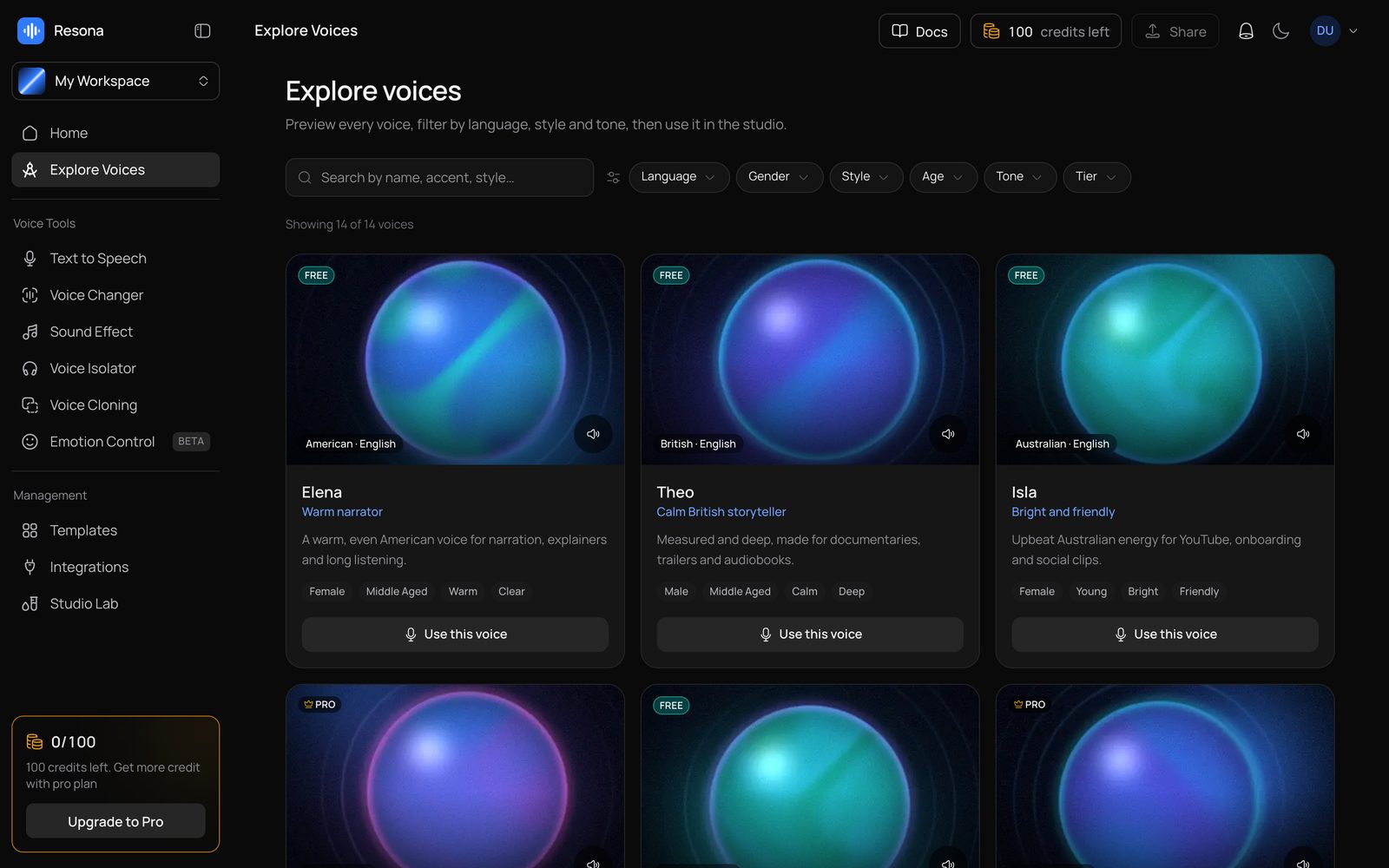Image resolution: width=1389 pixels, height=868 pixels.
Task: Open notifications bell icon
Action: click(x=1246, y=31)
